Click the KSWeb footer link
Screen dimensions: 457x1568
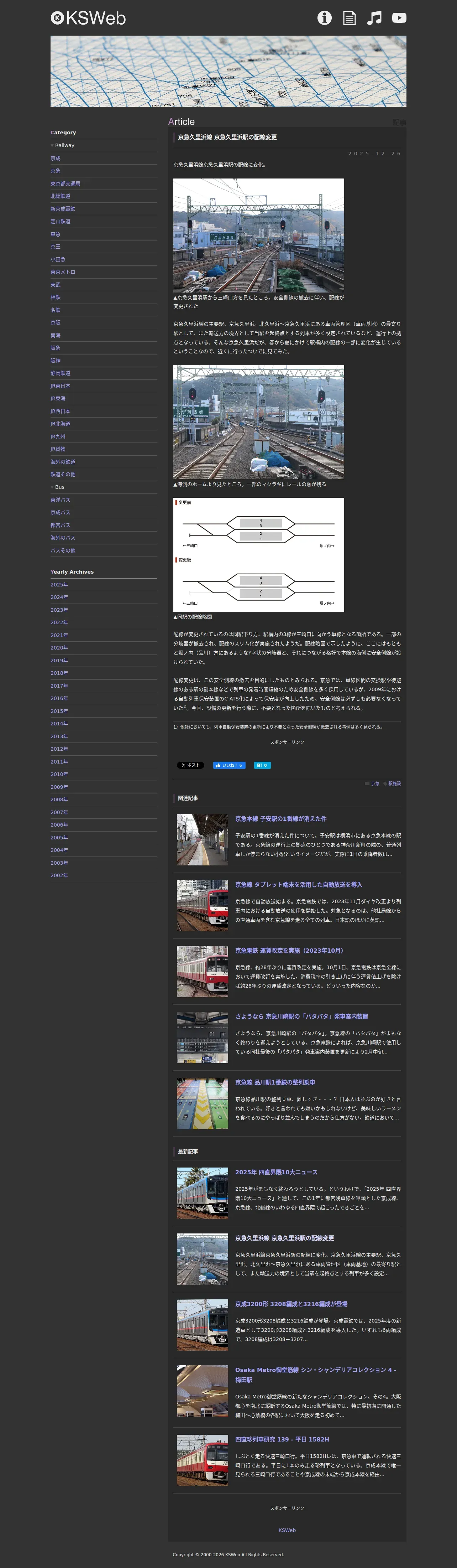[x=287, y=1530]
